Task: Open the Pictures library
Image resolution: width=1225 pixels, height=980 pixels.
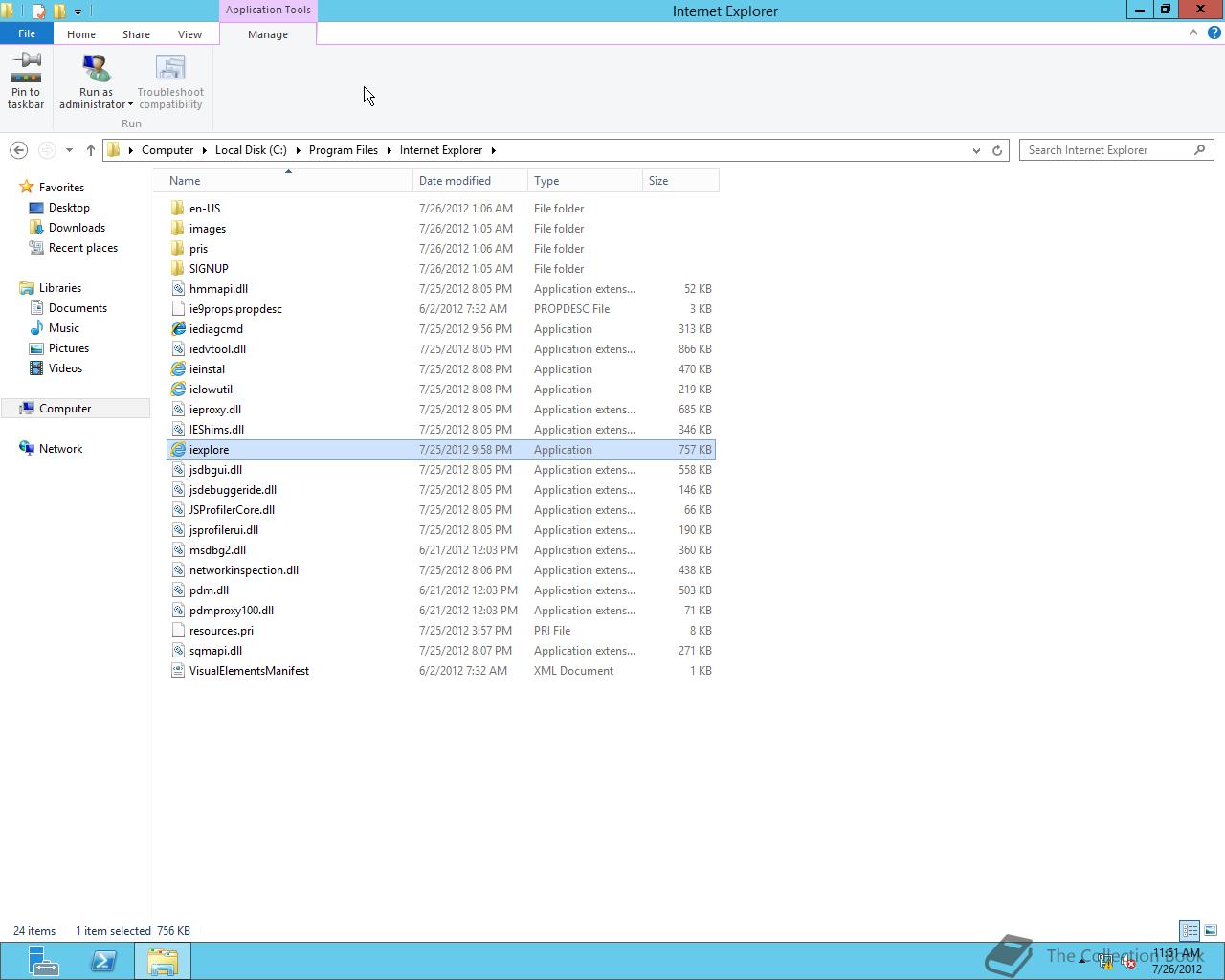Action: point(69,348)
